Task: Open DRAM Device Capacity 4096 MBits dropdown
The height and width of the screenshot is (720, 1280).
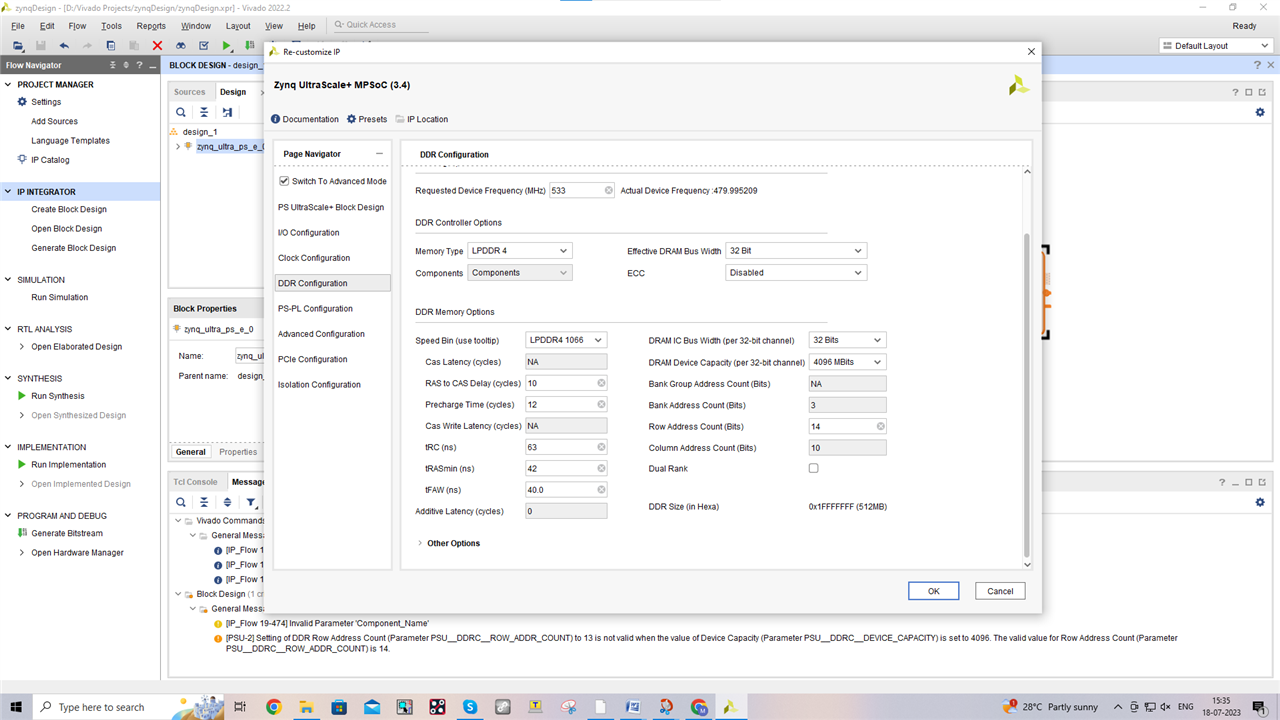Action: click(x=847, y=362)
